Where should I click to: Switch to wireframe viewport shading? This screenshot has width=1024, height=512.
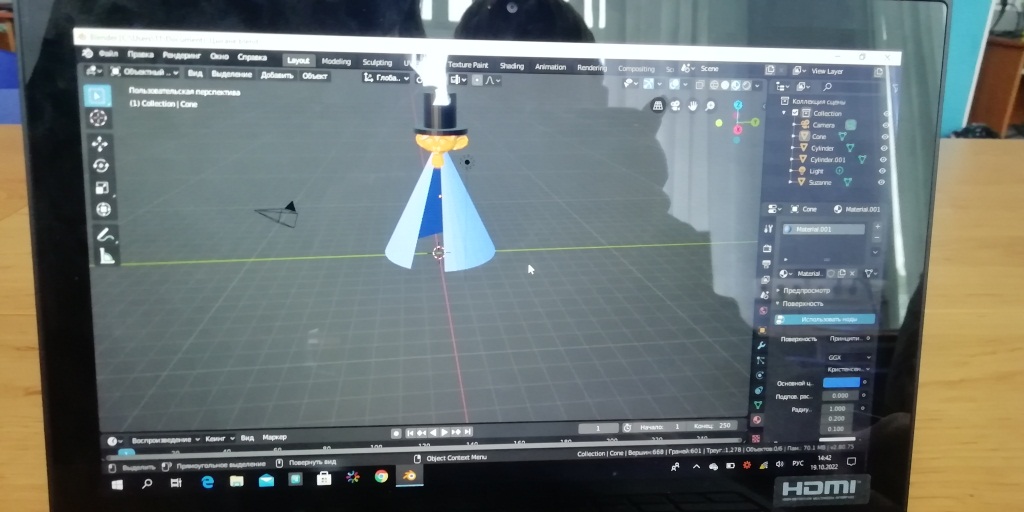tap(714, 85)
